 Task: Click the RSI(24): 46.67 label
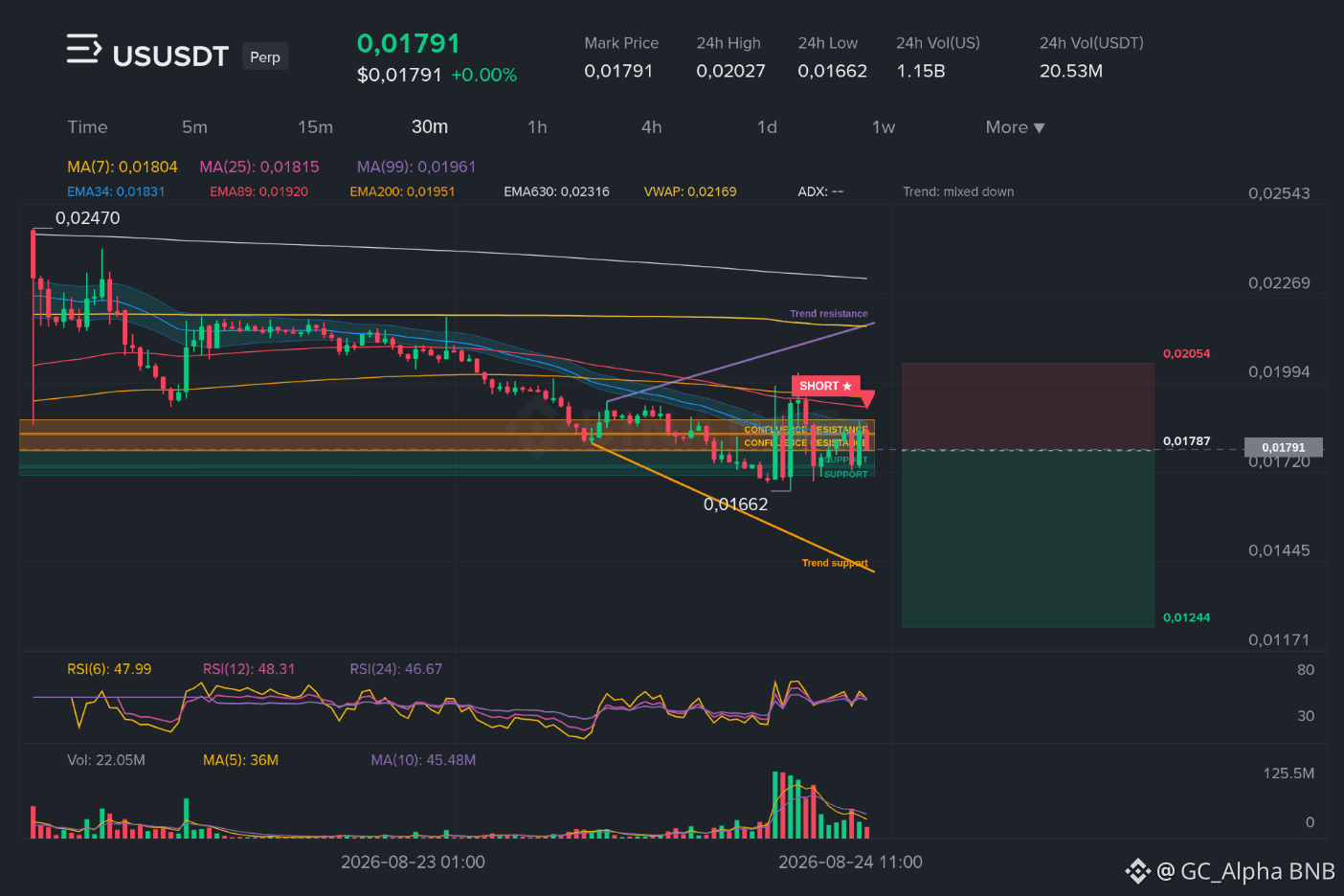[x=396, y=669]
